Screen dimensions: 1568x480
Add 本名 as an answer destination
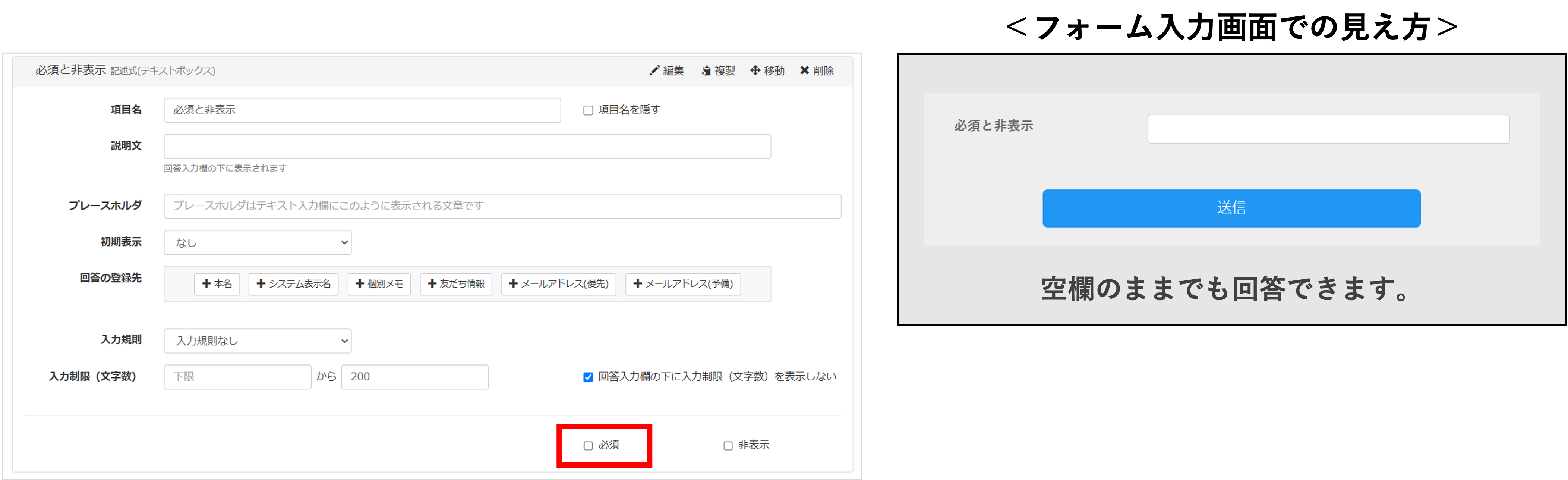coord(217,284)
